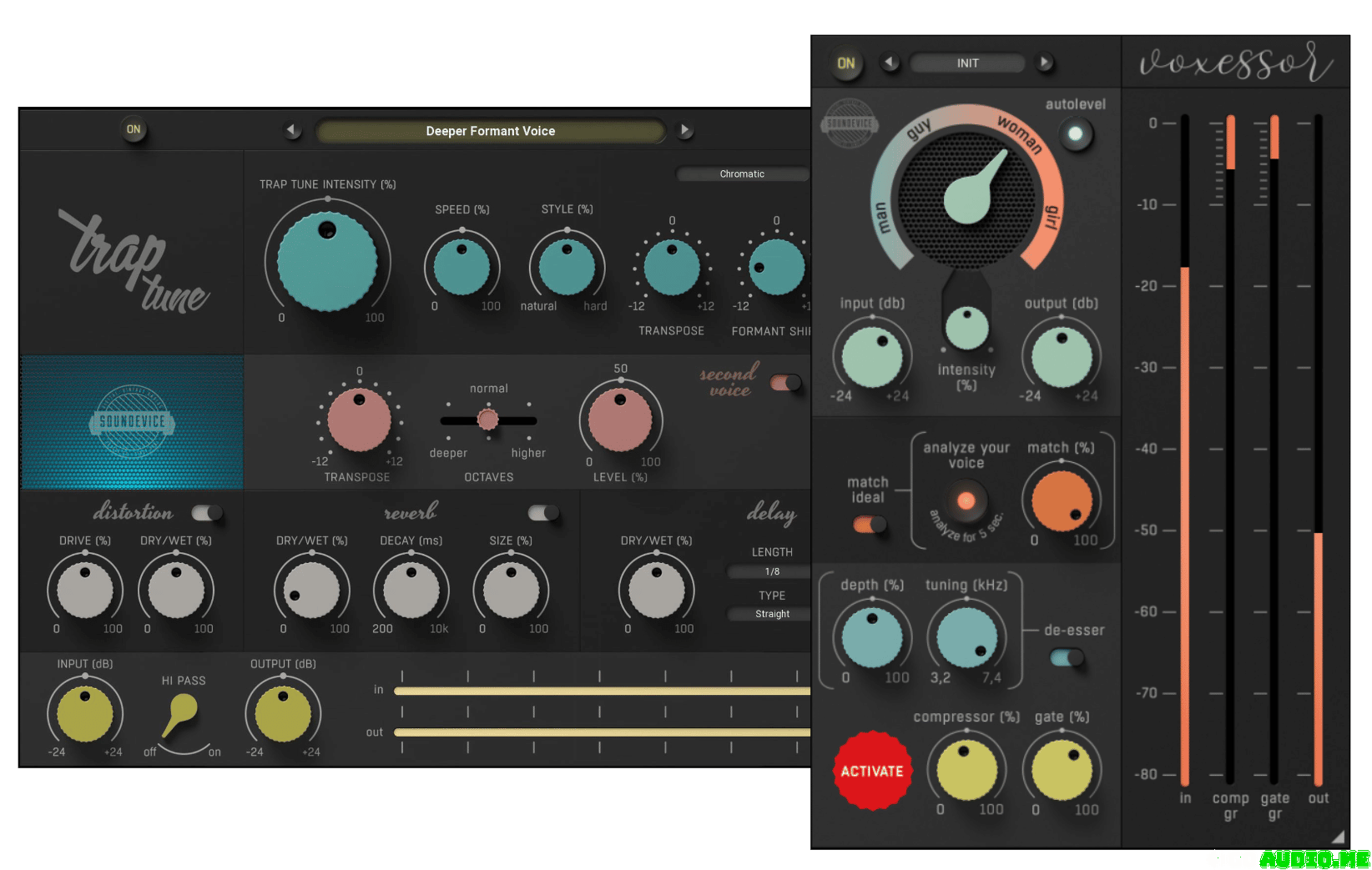
Task: Click the Trap Tune "in" level meter
Action: (602, 691)
